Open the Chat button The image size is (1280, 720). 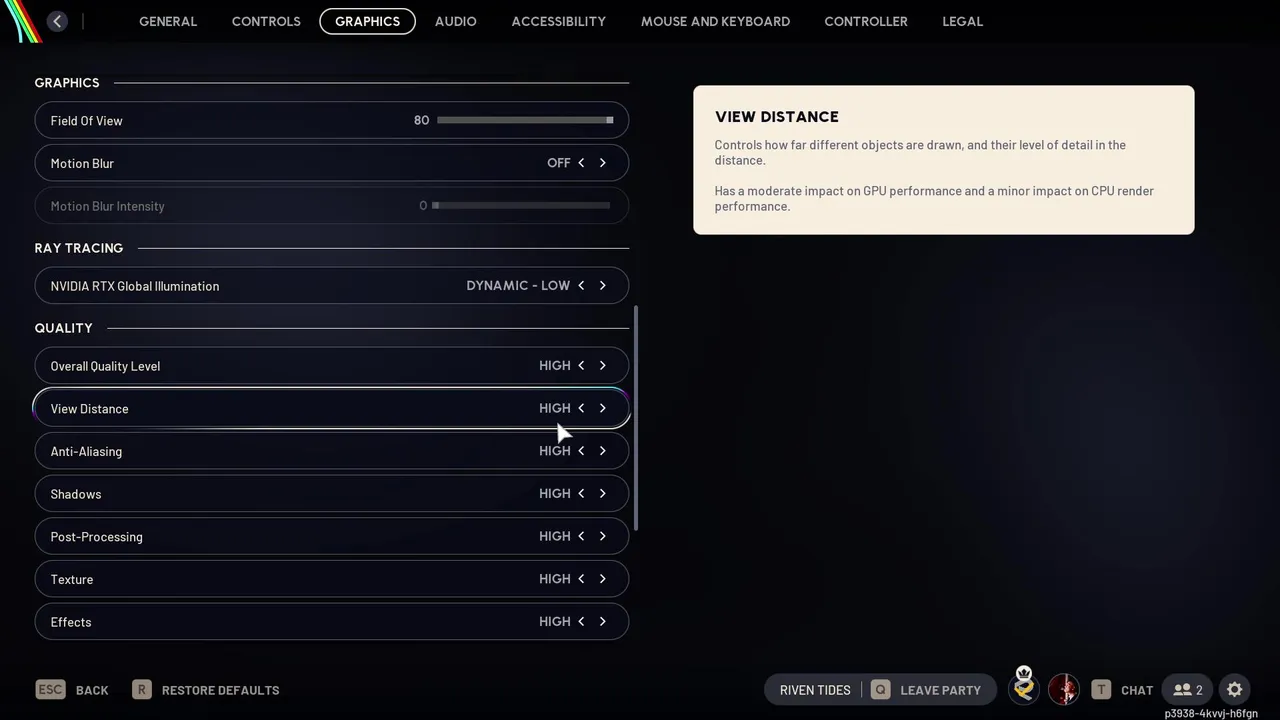[1137, 690]
